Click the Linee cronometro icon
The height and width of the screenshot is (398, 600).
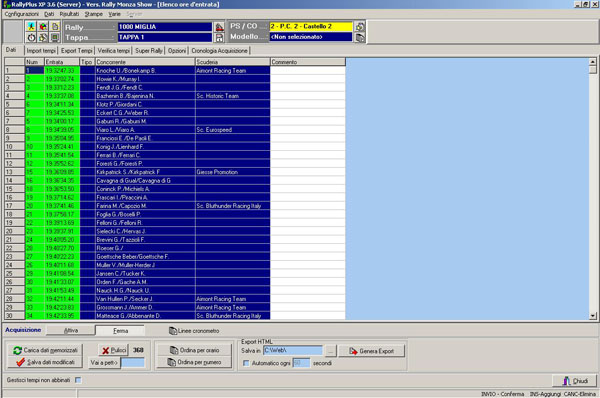pyautogui.click(x=173, y=331)
